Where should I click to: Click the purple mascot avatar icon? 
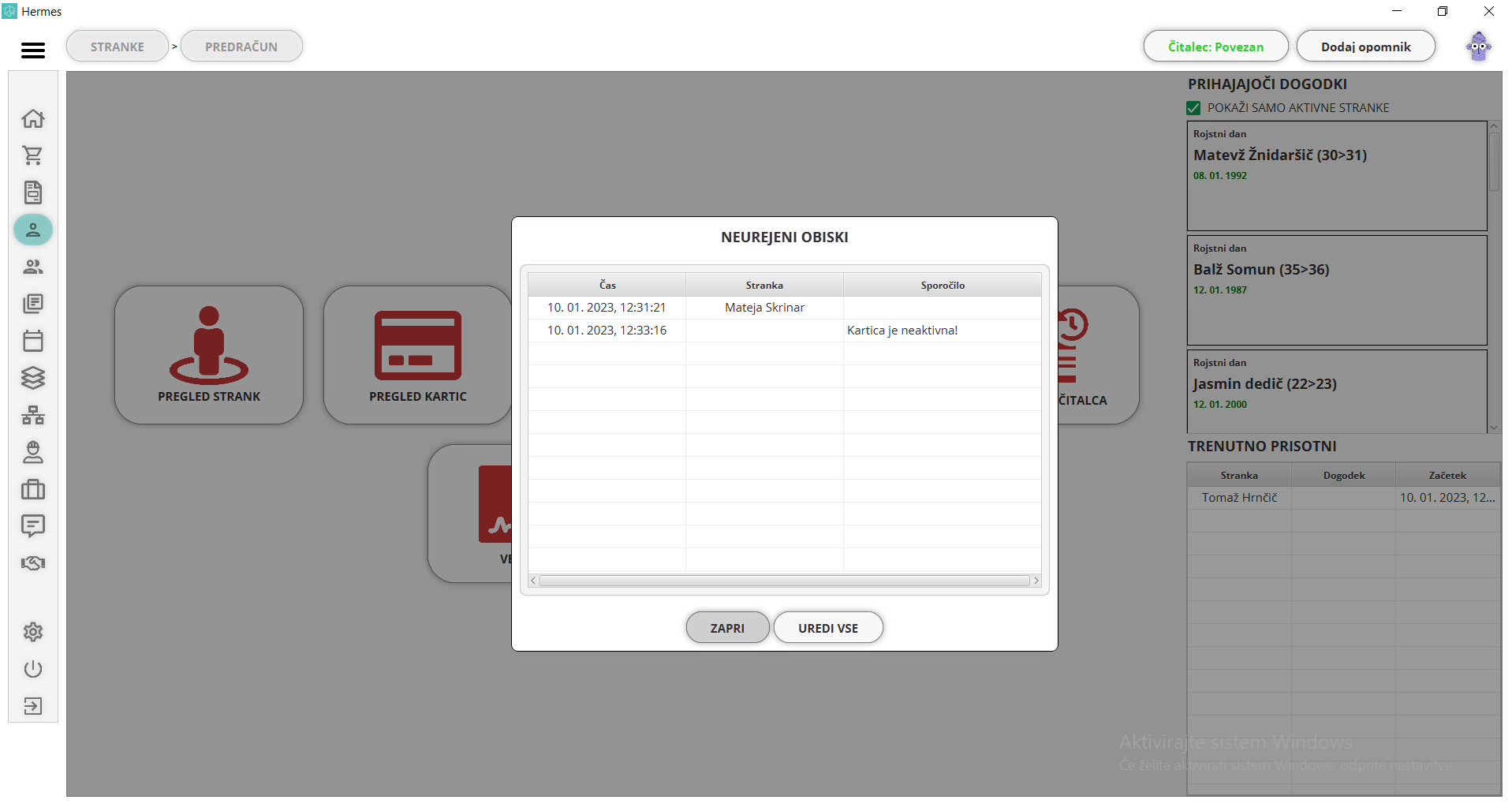(1479, 47)
